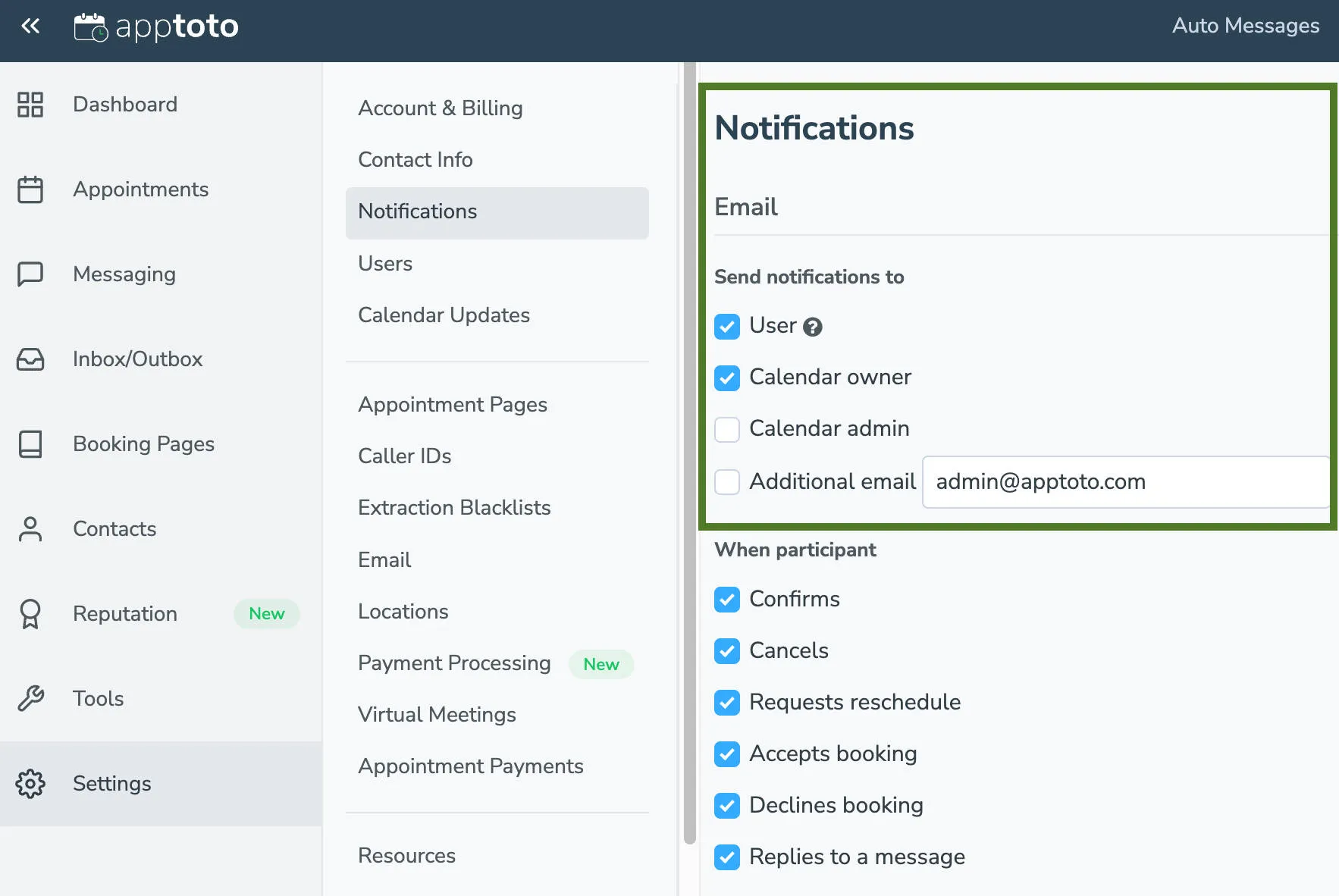1339x896 pixels.
Task: Click the Contacts person icon
Action: click(30, 529)
